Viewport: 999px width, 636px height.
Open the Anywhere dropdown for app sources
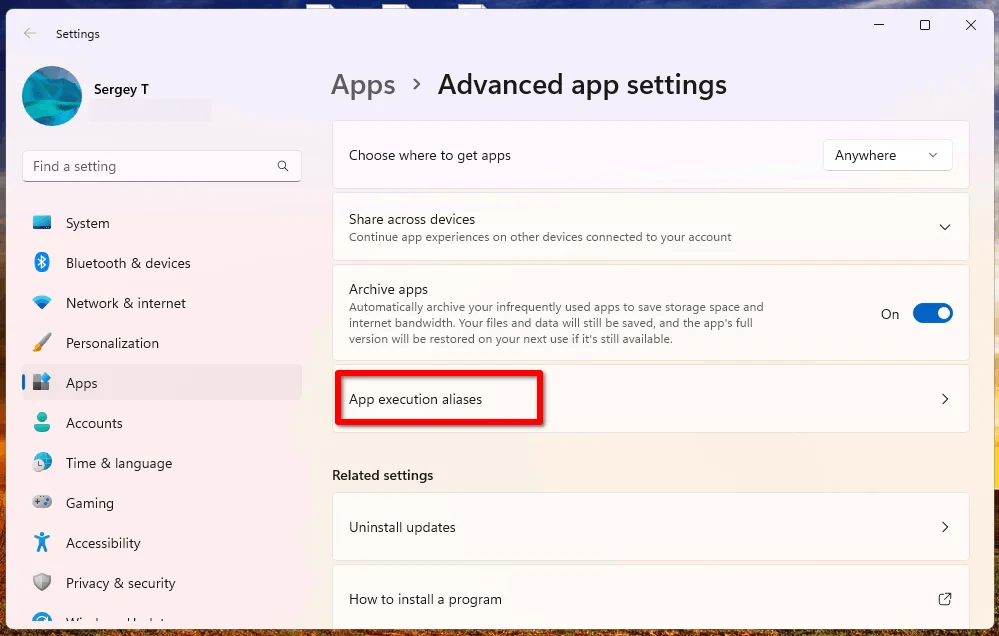point(887,155)
